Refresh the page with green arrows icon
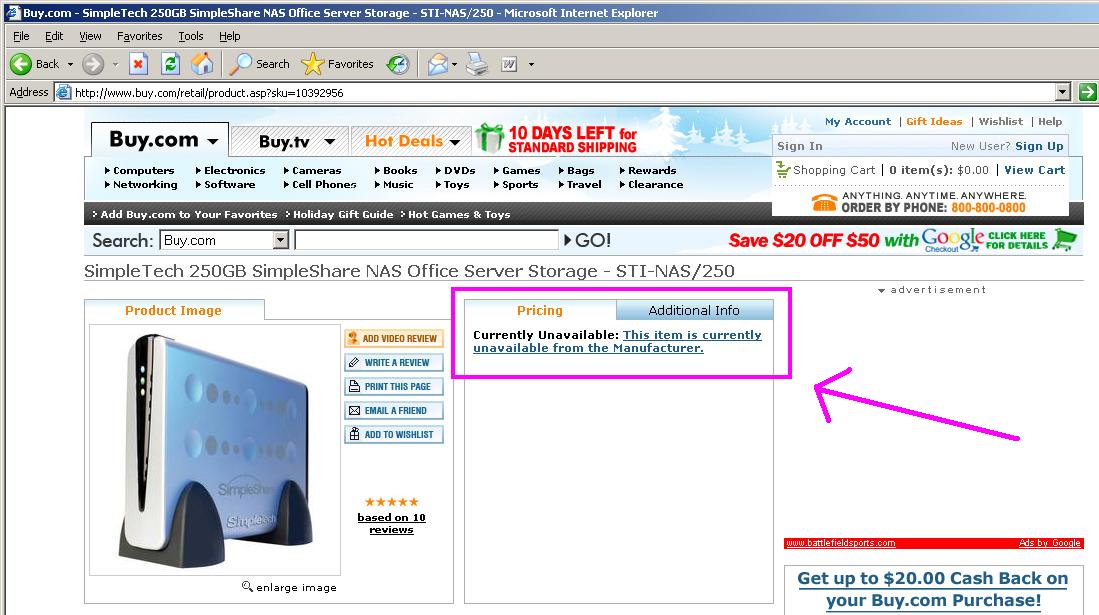Image resolution: width=1099 pixels, height=615 pixels. click(x=170, y=64)
